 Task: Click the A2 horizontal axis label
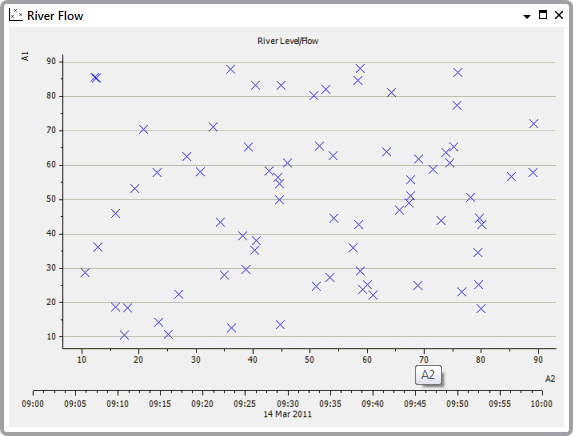pyautogui.click(x=550, y=379)
